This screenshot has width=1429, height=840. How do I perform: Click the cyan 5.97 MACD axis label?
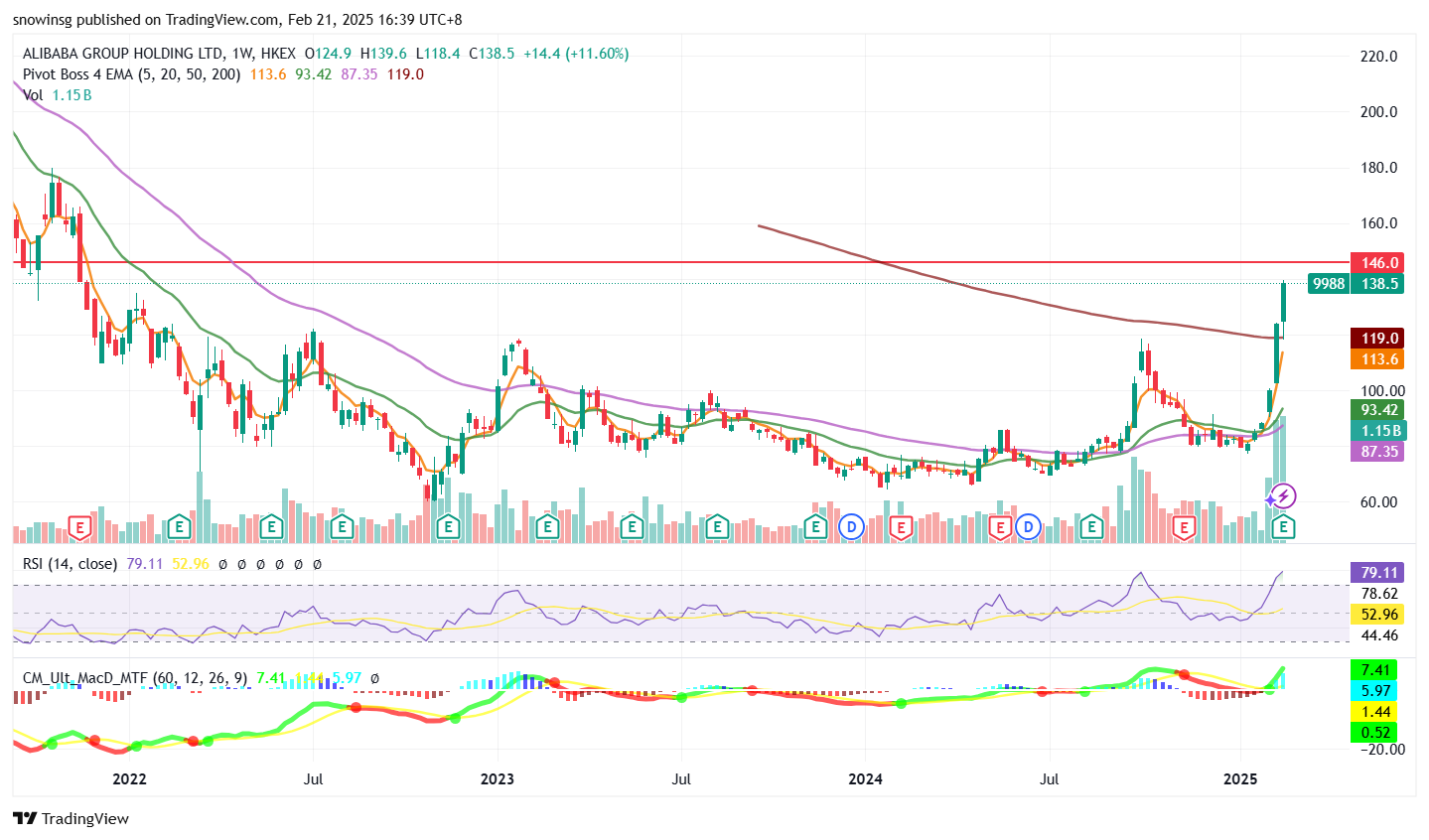[x=1374, y=691]
